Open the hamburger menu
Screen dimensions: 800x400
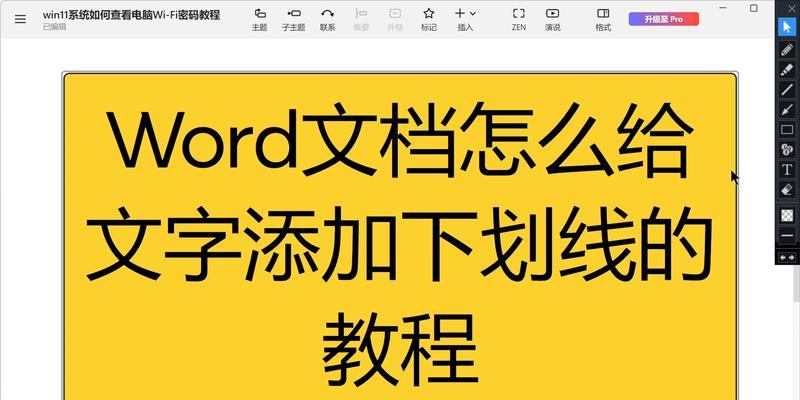click(20, 19)
